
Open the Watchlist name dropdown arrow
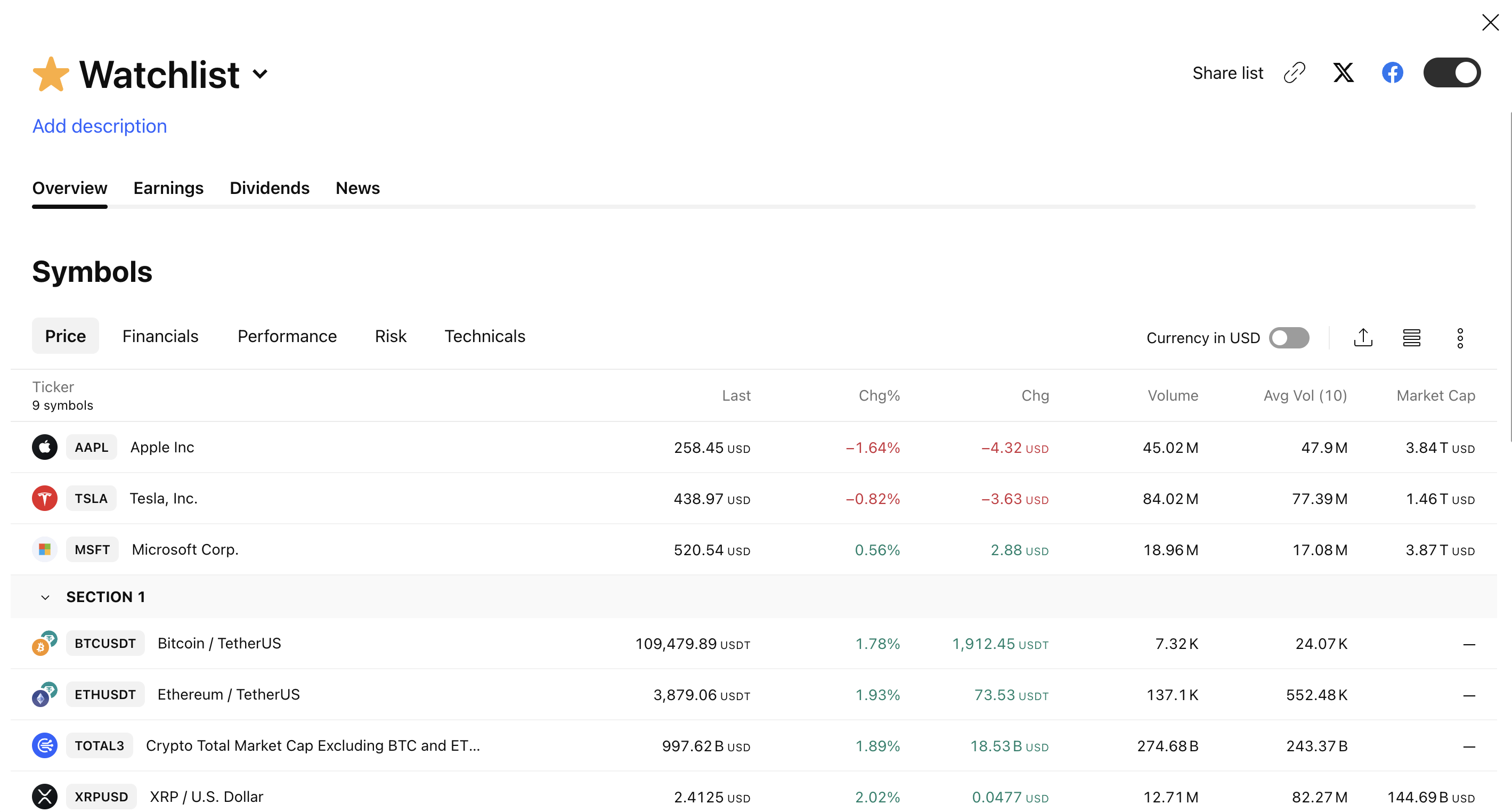(260, 74)
